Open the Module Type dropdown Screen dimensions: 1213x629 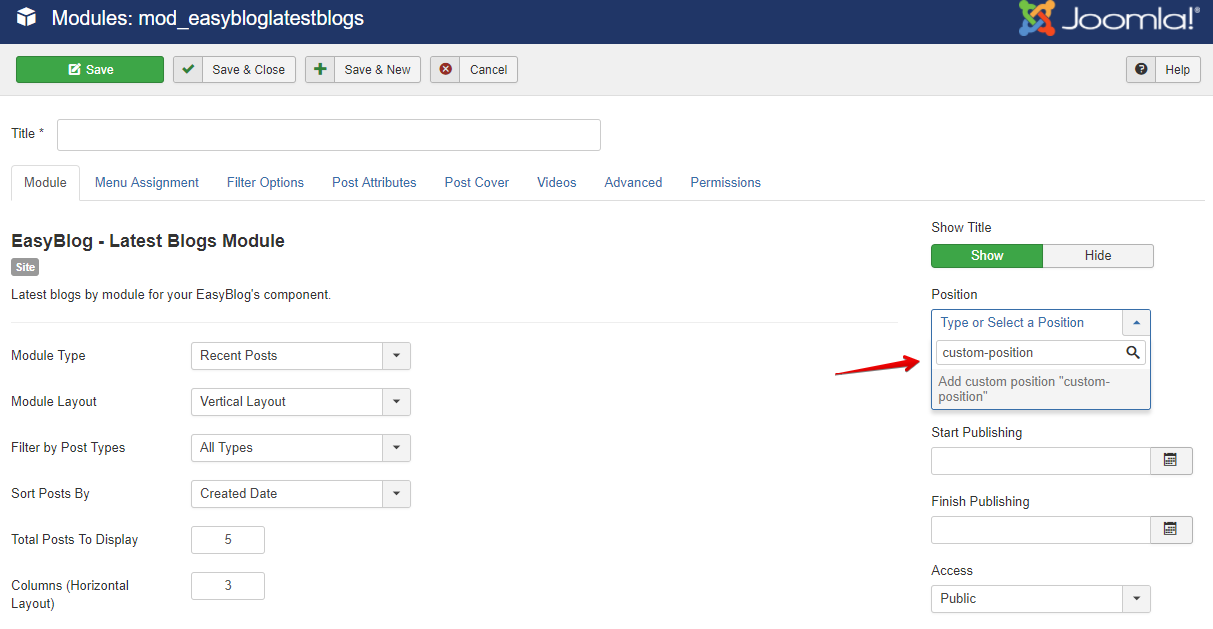click(x=301, y=356)
